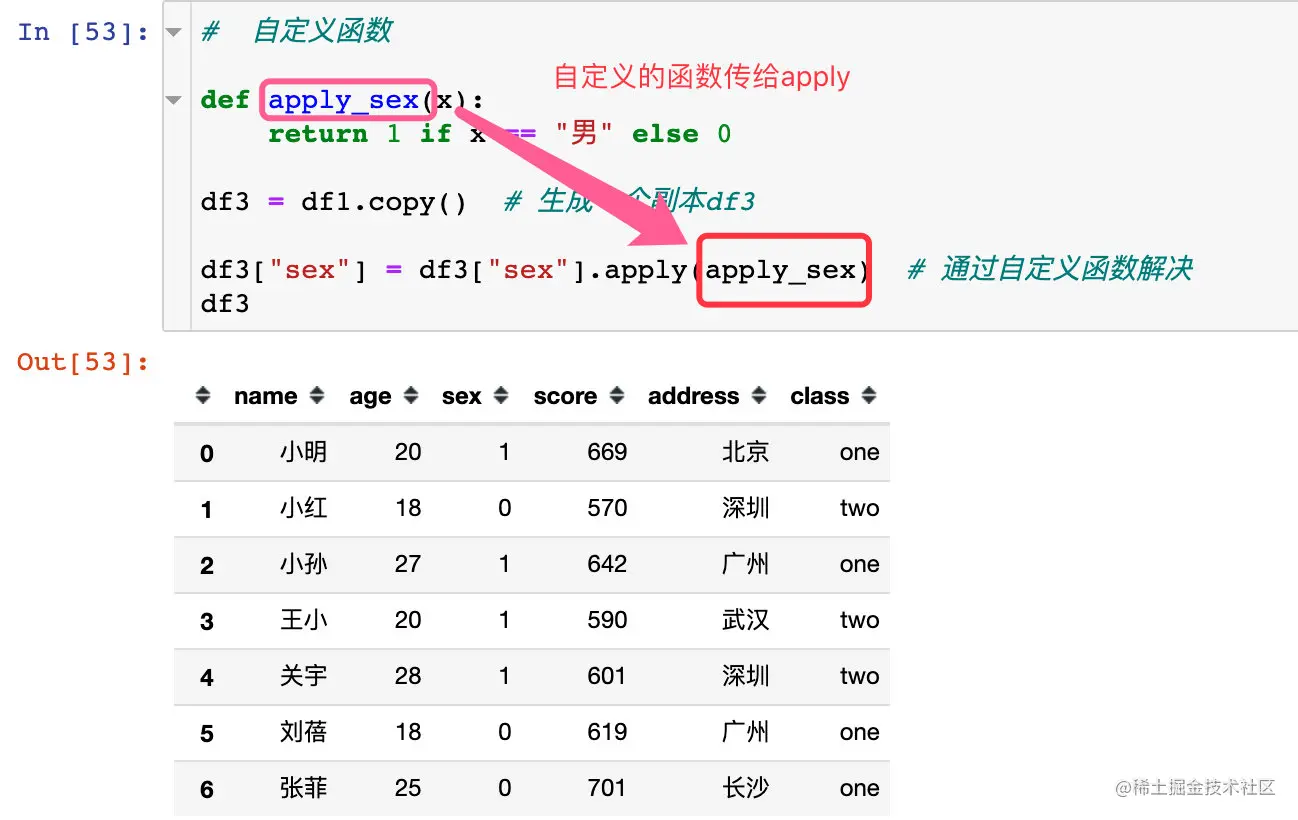Sort table by sex column
Screen dimensions: 1298x820
(501, 396)
